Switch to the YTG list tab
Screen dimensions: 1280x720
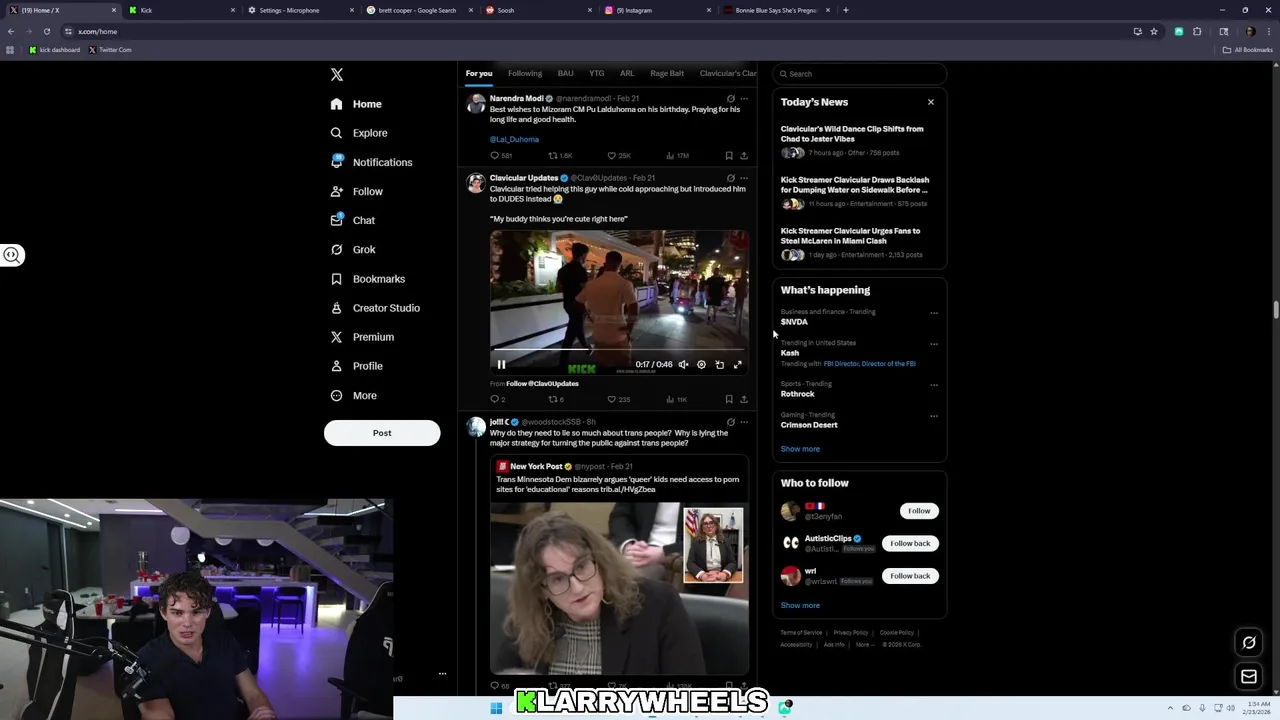597,73
